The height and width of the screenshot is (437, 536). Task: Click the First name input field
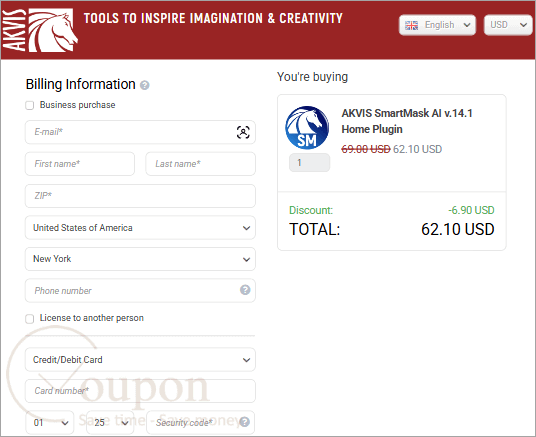click(x=80, y=164)
